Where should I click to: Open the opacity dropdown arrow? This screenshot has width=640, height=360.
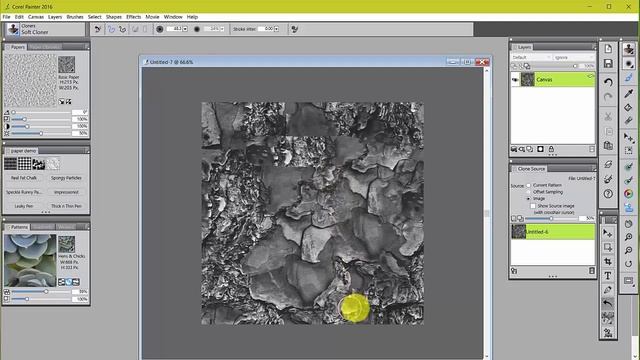click(222, 29)
